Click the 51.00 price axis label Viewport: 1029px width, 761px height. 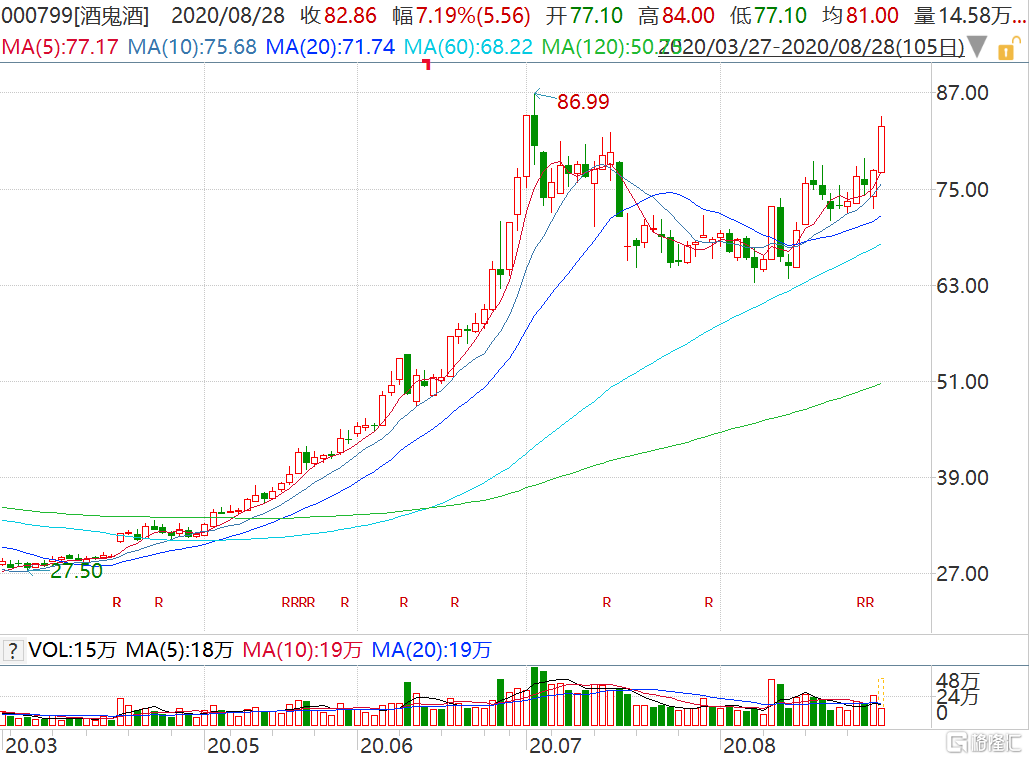coord(962,382)
